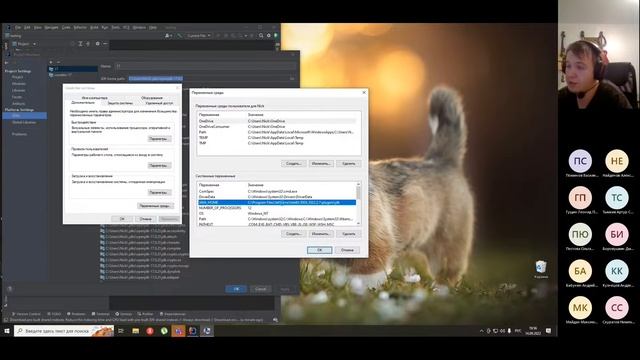Open Task View on the taskbar

(121, 331)
